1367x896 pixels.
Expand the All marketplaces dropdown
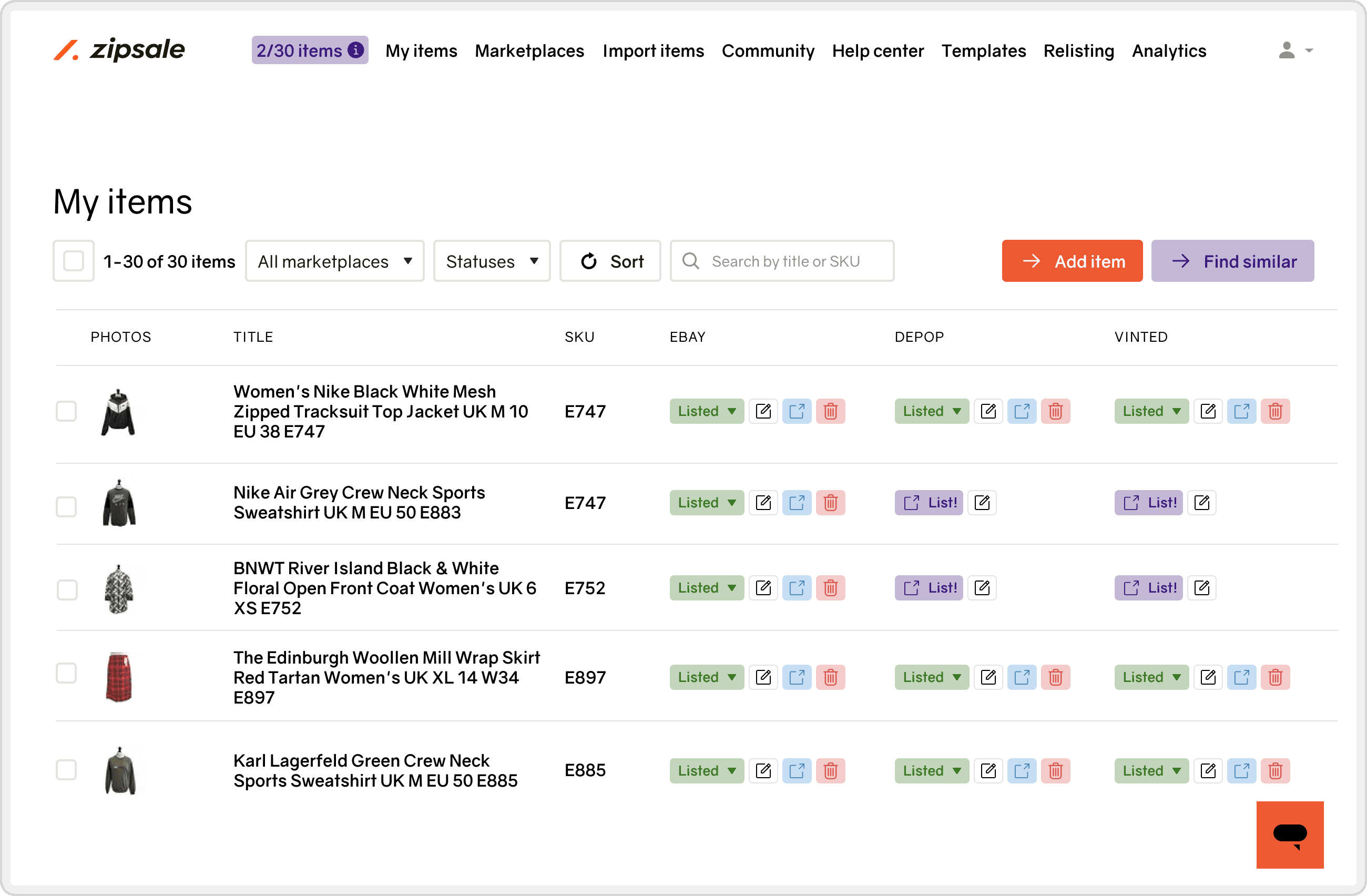[x=334, y=261]
